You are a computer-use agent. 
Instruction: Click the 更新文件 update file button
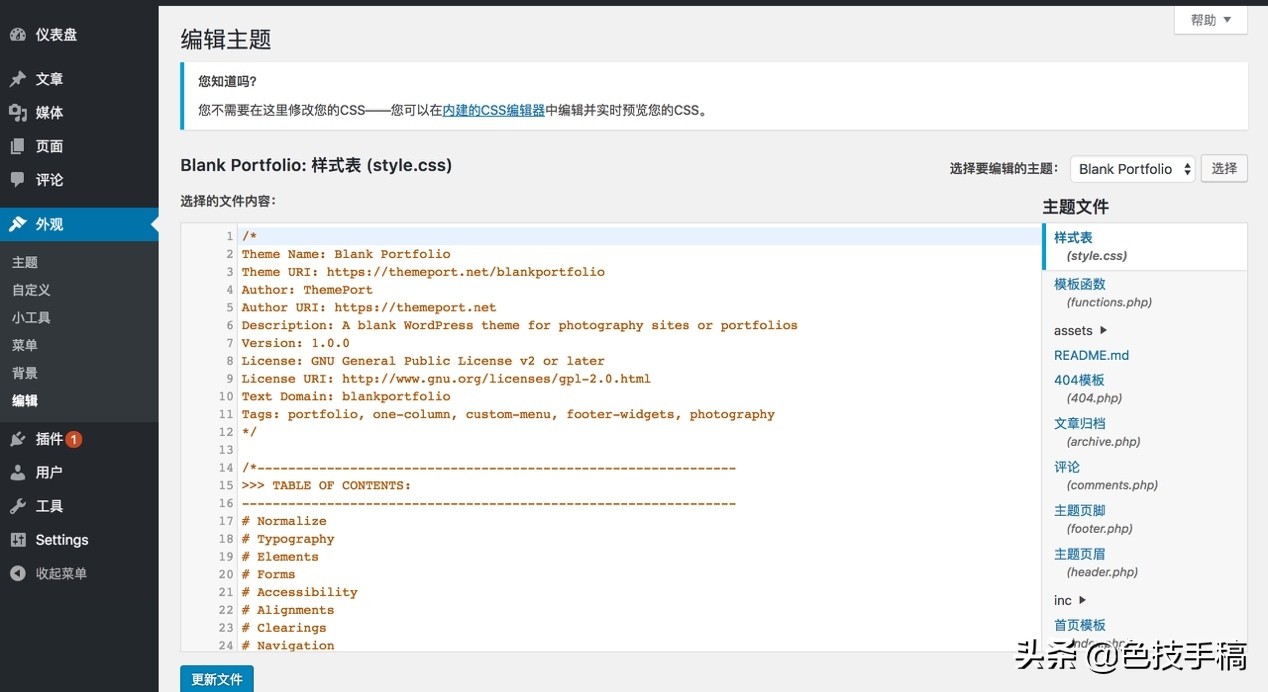[217, 679]
